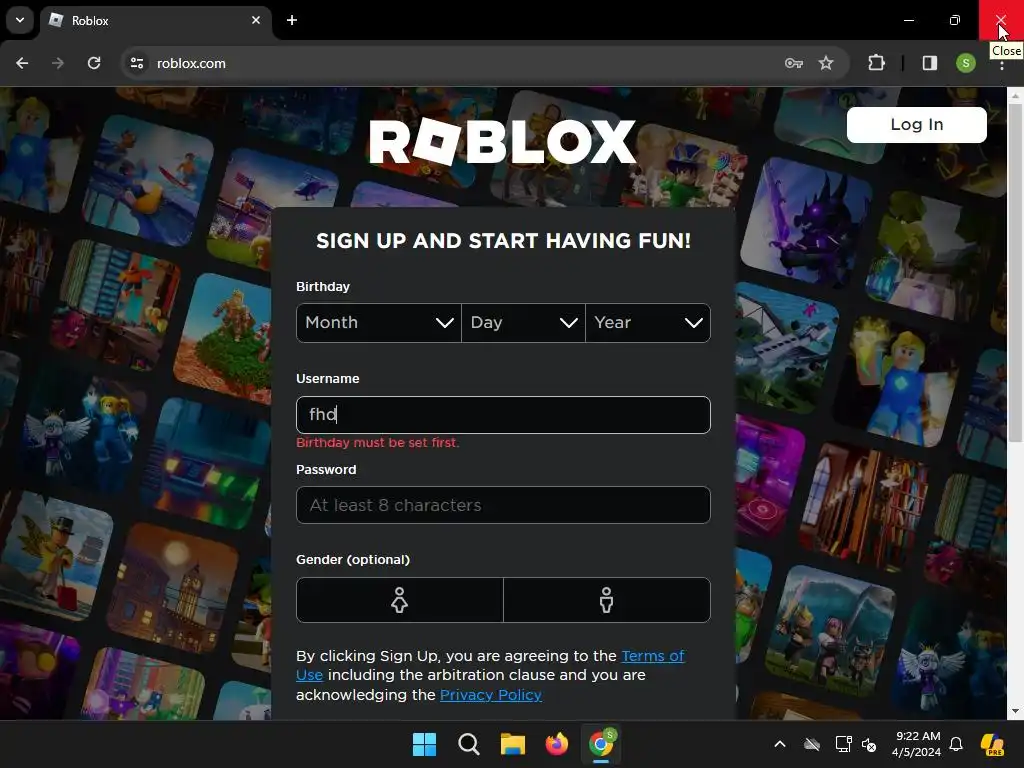Minimize the Chrome window
The width and height of the screenshot is (1024, 768).
tap(908, 20)
